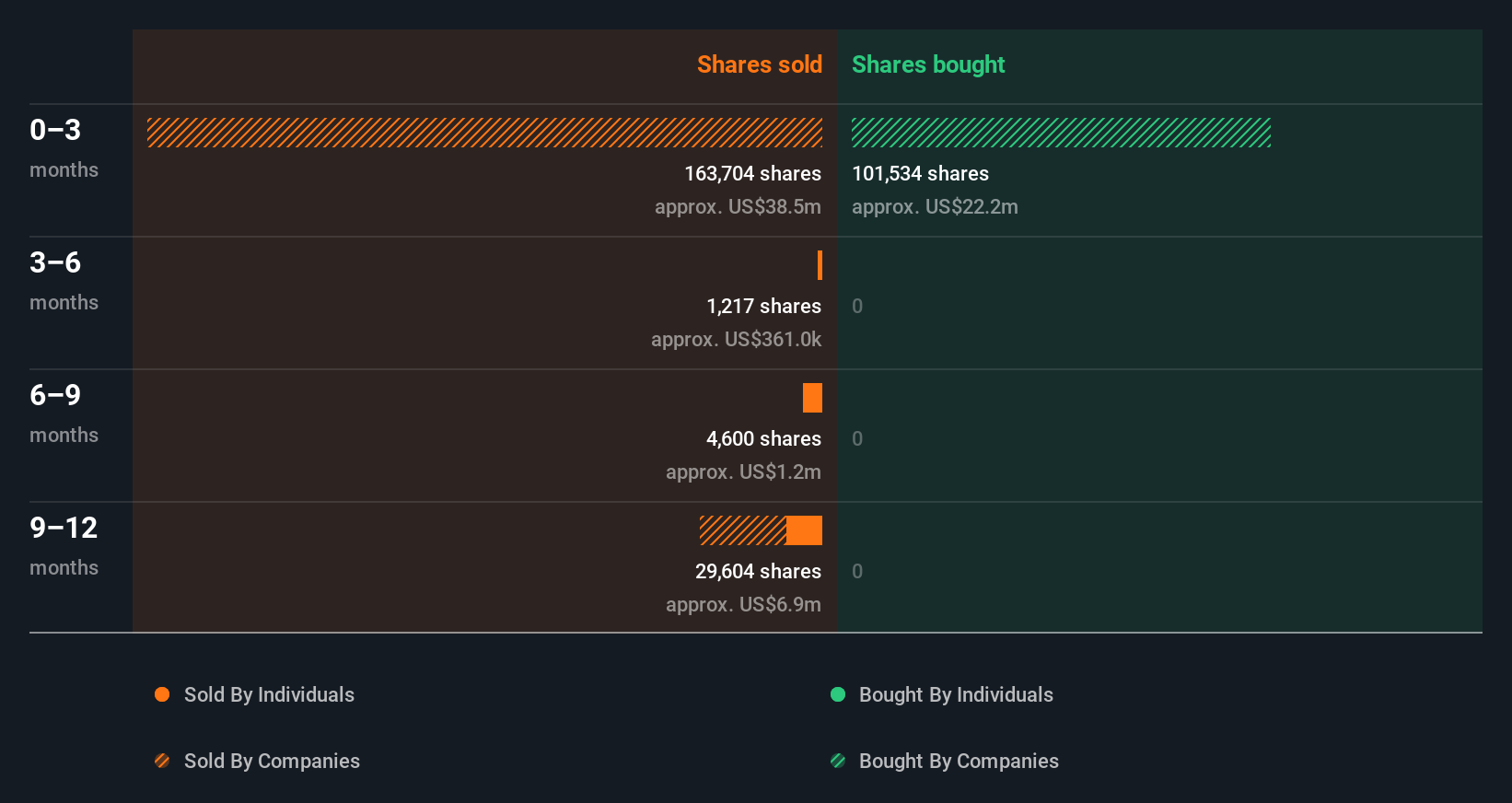Click the approx. US$22.2m value
Image resolution: width=1512 pixels, height=803 pixels.
[935, 206]
